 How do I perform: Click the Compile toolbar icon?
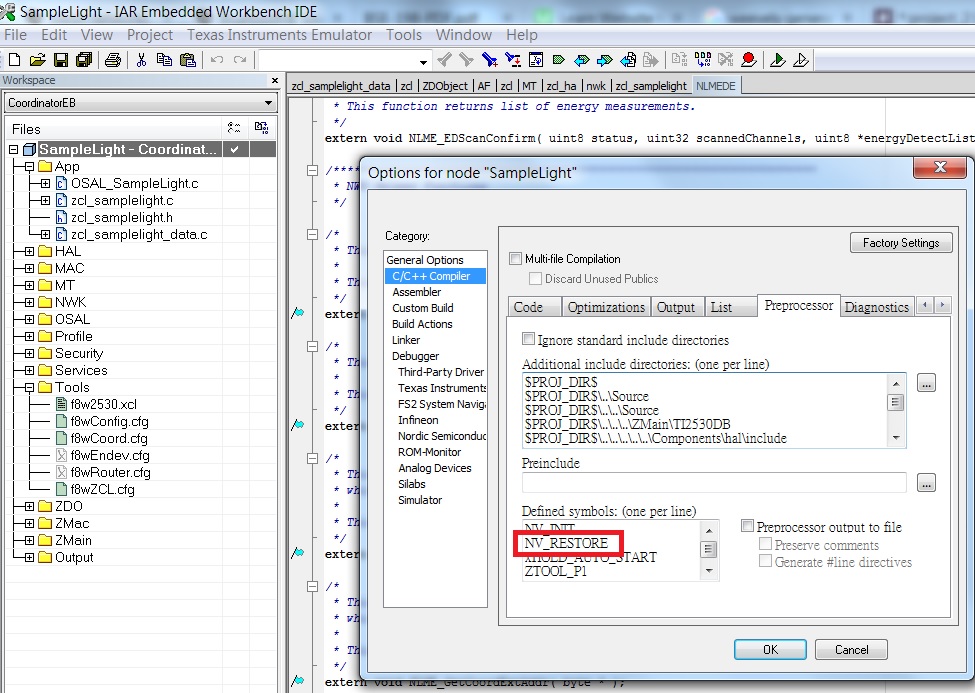point(679,60)
